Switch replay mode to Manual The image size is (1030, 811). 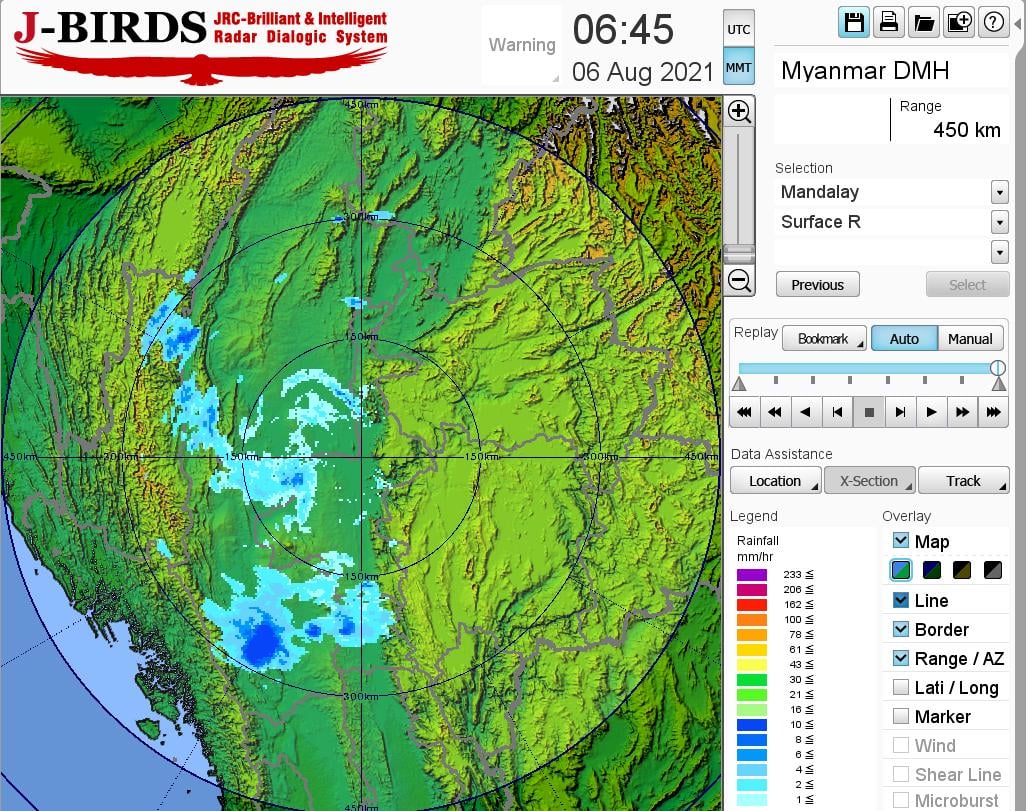(x=970, y=339)
